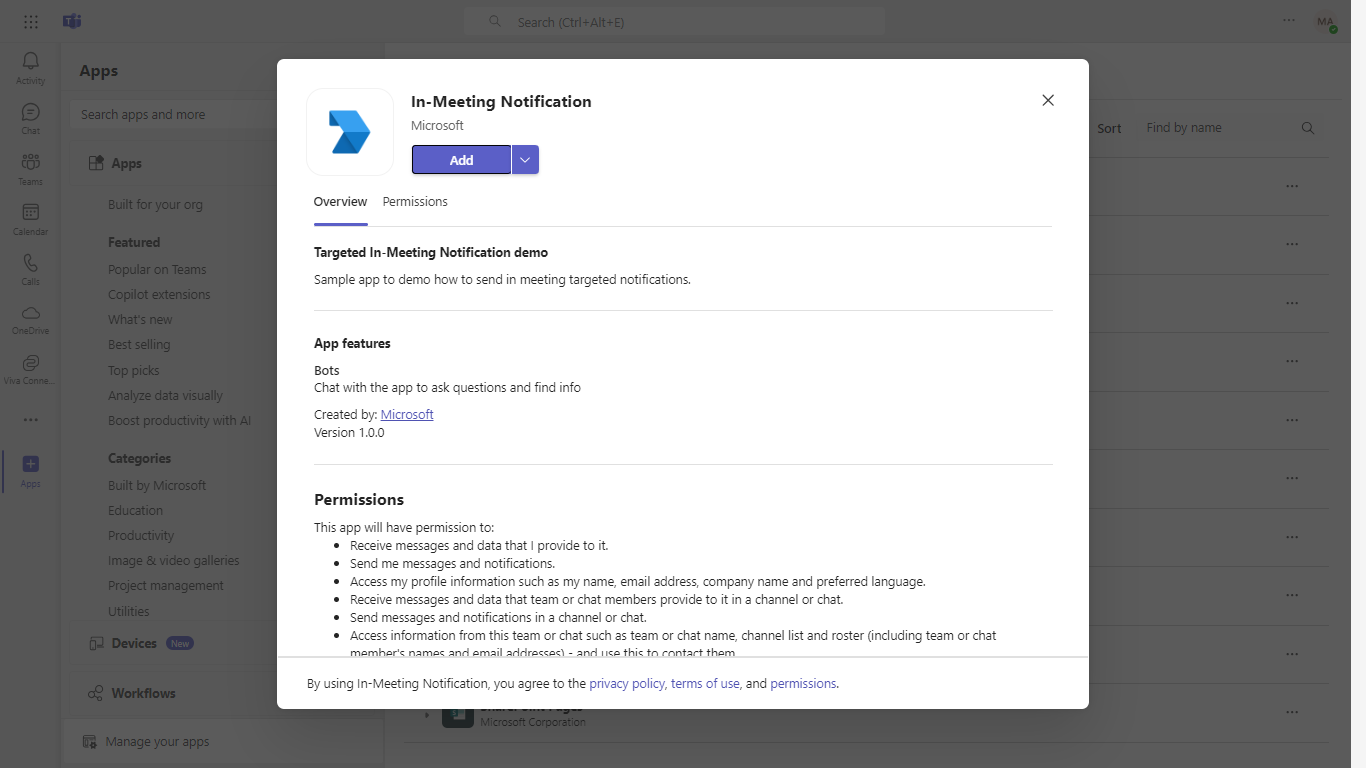1366x768 pixels.
Task: Click the Version 1.0.0 text
Action: 349,433
